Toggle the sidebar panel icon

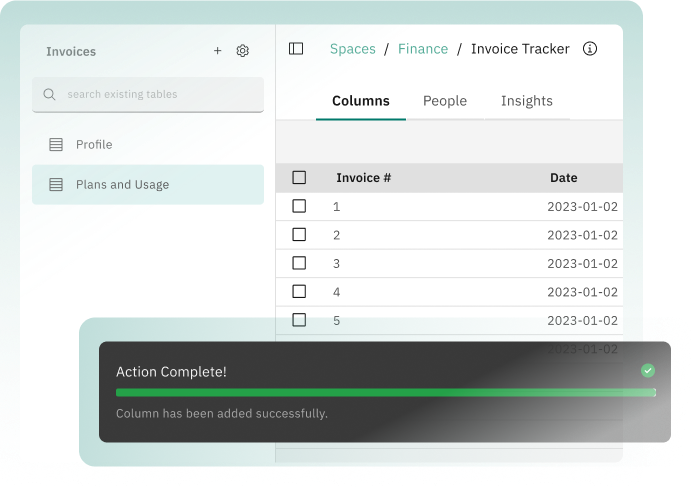(x=296, y=48)
